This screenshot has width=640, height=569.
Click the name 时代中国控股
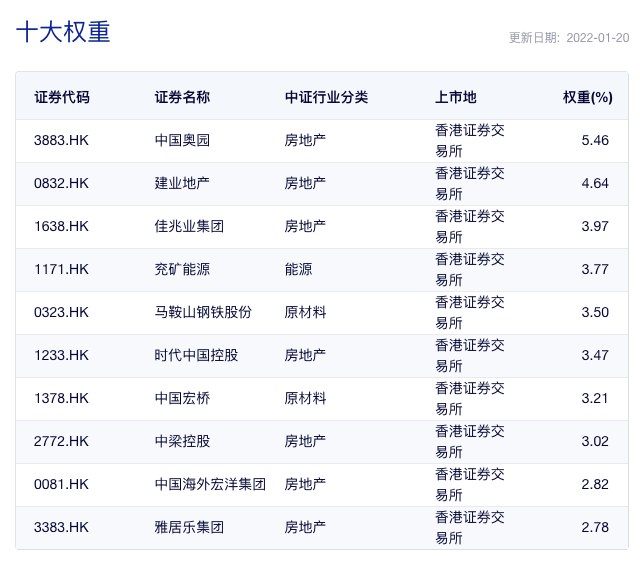coord(196,355)
